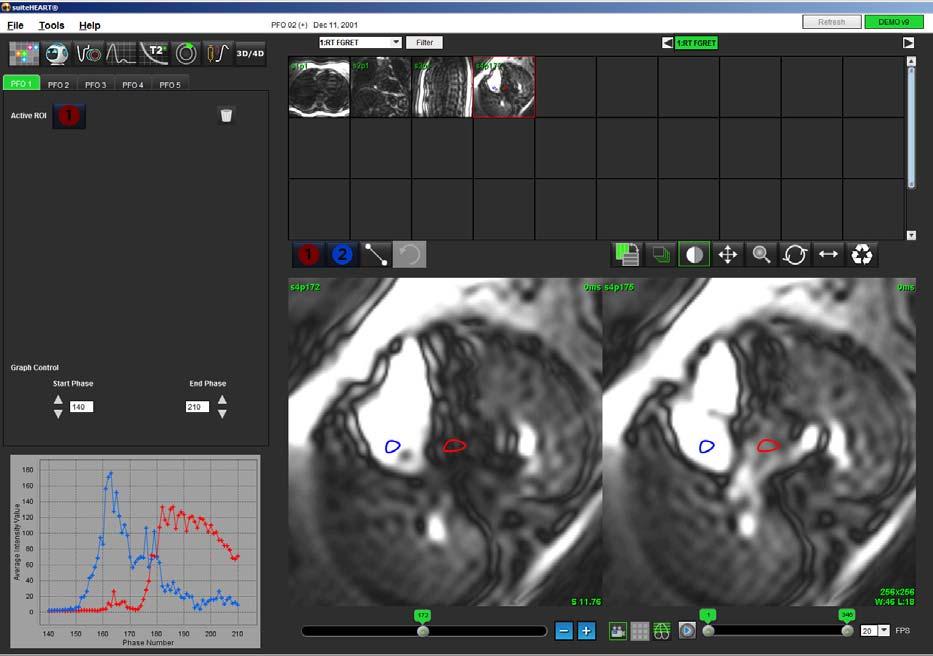
Task: Open the FPS value dropdown
Action: click(x=884, y=630)
